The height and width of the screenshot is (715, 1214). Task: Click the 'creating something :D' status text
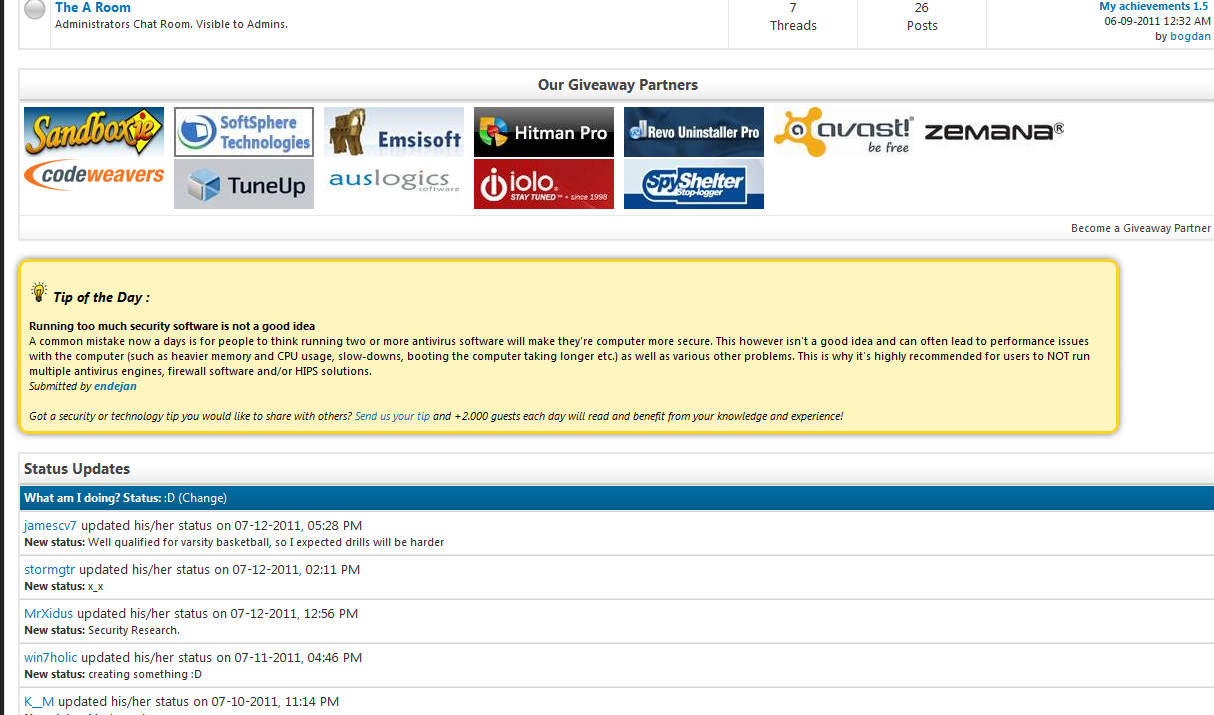click(x=144, y=674)
